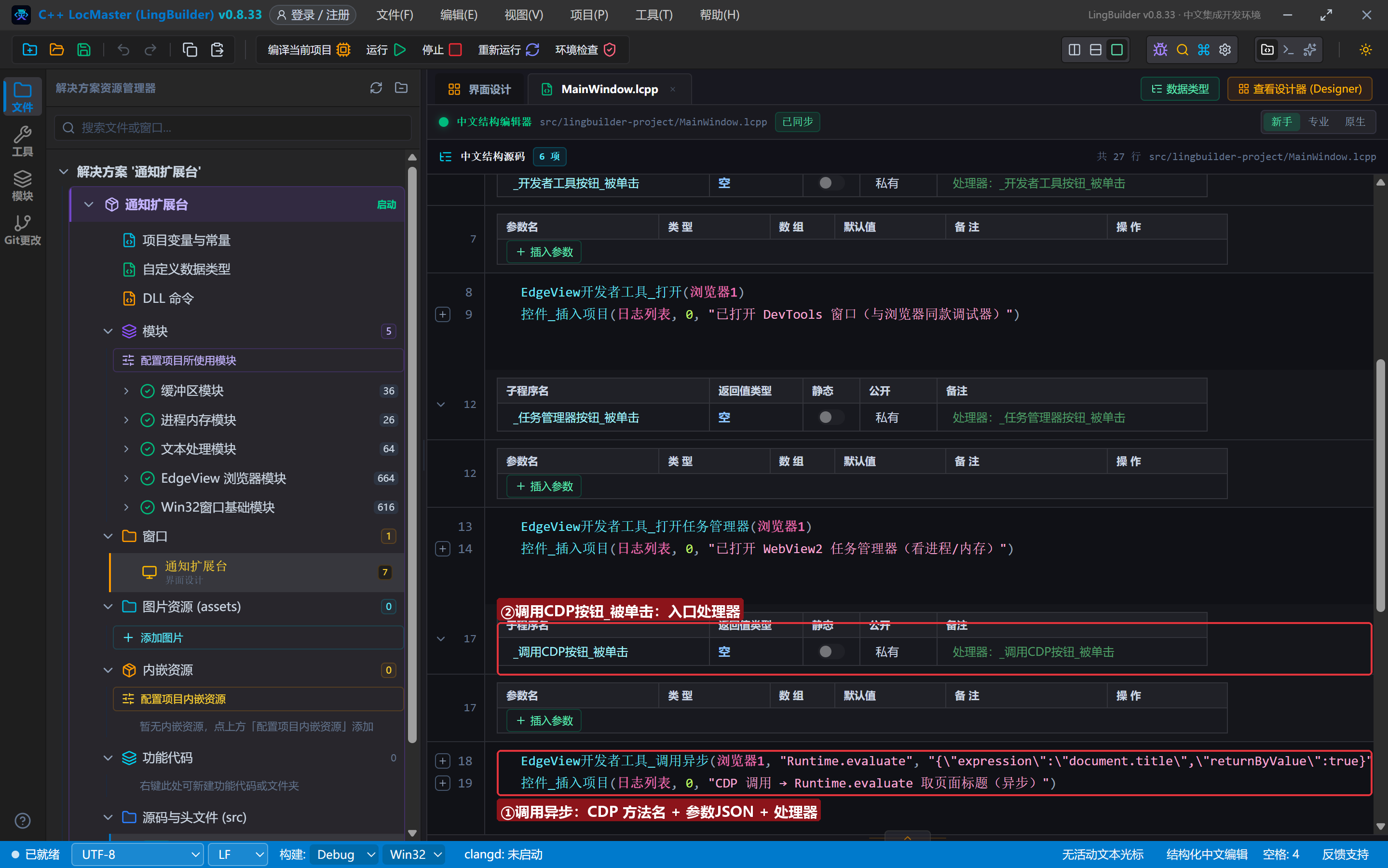Toggle the sun theme icon
Image resolution: width=1388 pixels, height=868 pixels.
click(1366, 50)
